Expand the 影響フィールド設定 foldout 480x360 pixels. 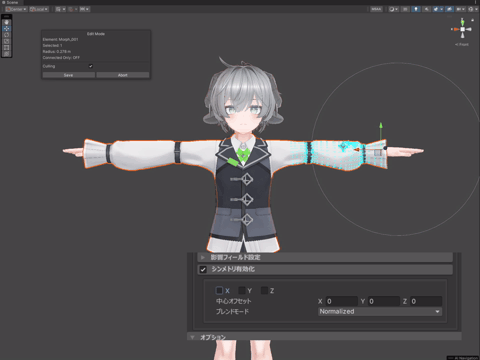(x=203, y=257)
